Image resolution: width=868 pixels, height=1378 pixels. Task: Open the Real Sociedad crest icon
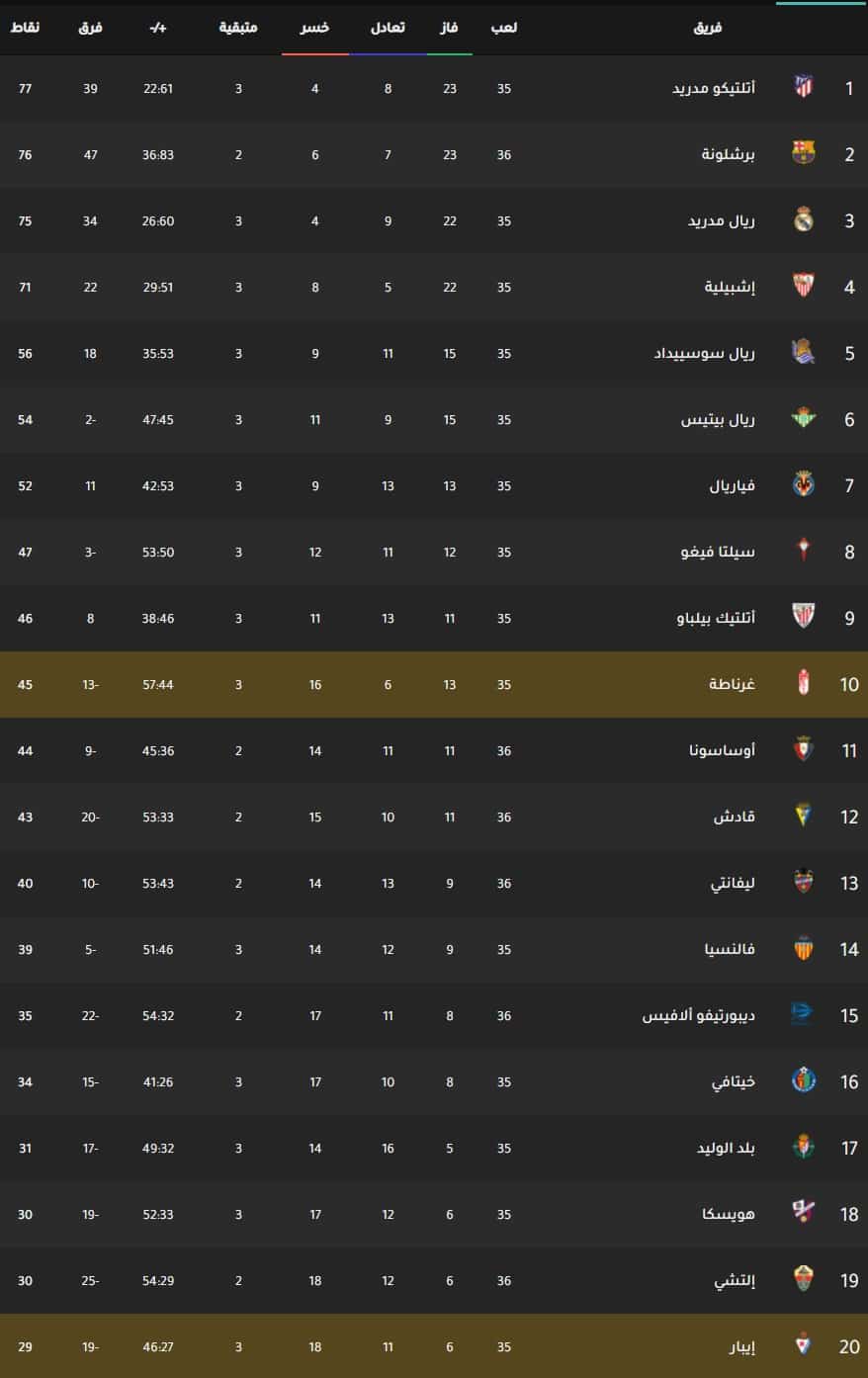pyautogui.click(x=804, y=352)
